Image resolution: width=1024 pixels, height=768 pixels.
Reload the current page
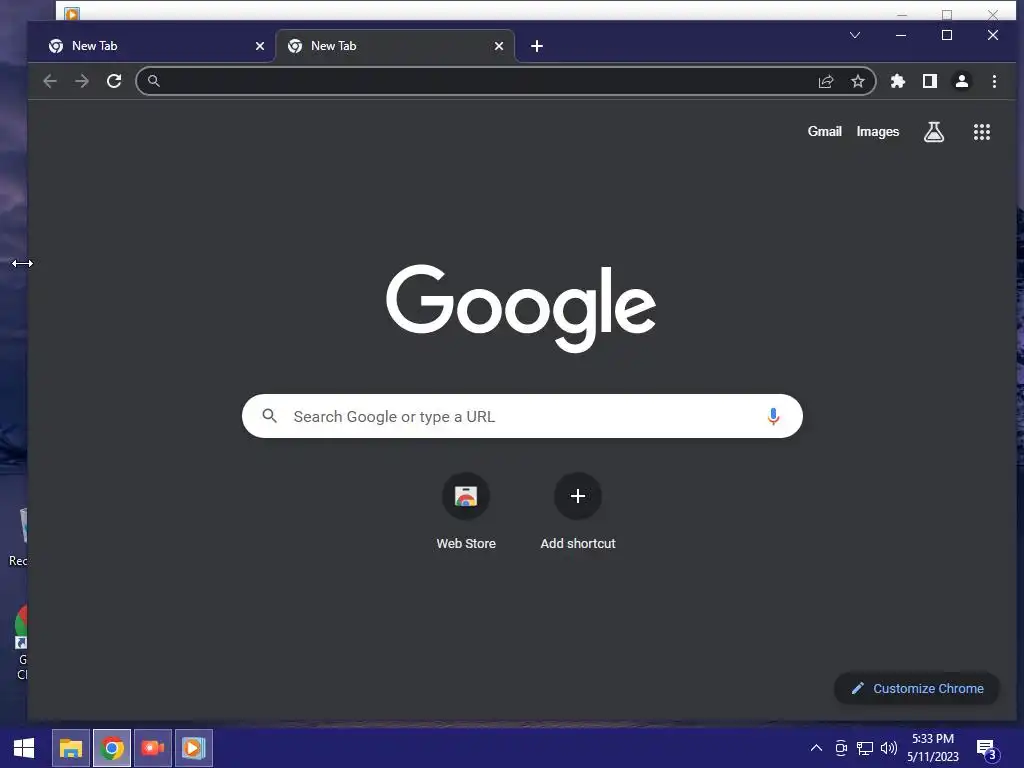(x=114, y=81)
